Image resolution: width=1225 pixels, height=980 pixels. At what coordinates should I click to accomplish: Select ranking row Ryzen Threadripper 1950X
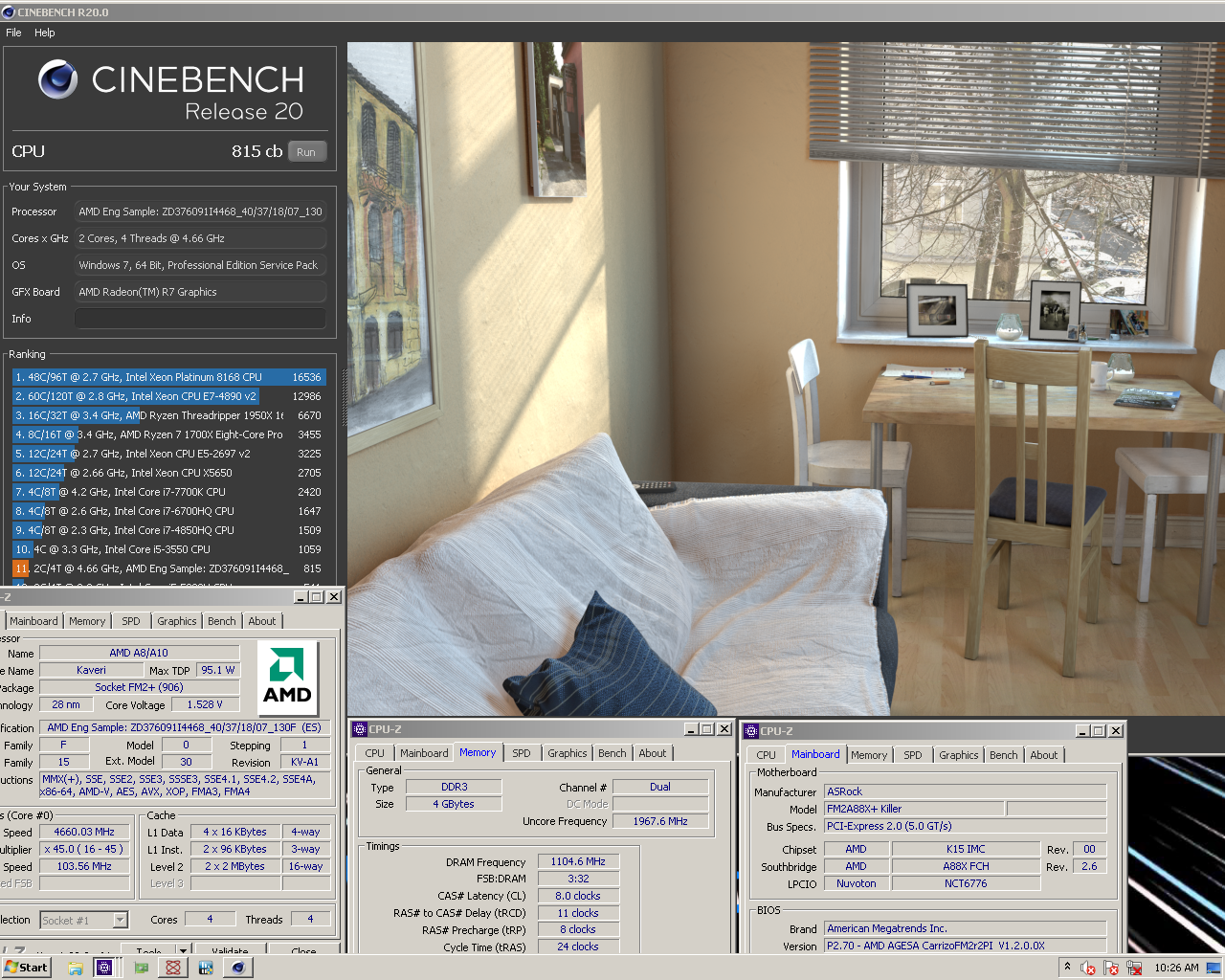(x=168, y=415)
